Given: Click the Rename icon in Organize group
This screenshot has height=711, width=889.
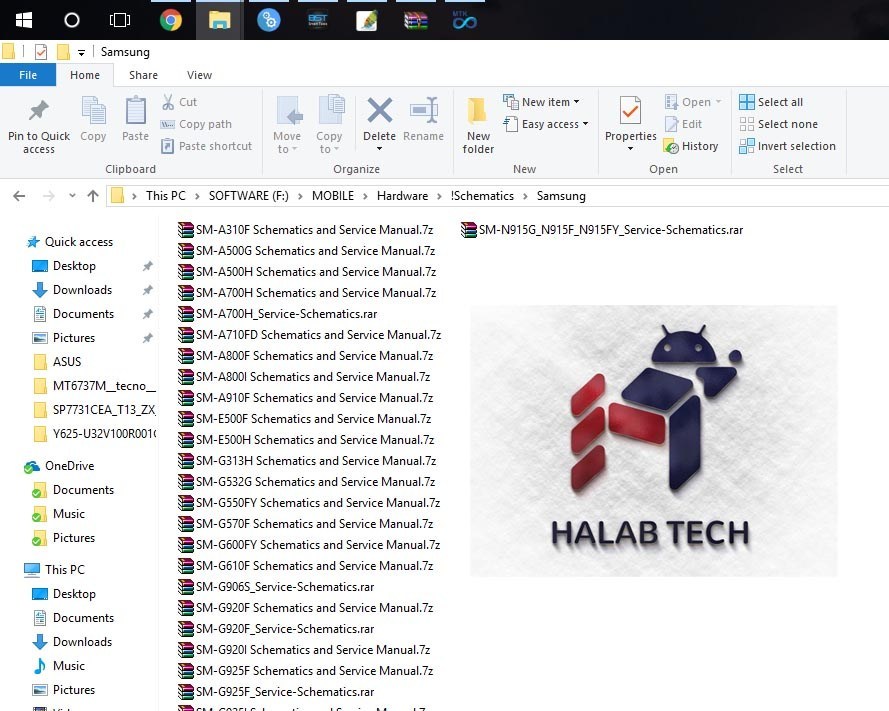Looking at the screenshot, I should (x=424, y=110).
